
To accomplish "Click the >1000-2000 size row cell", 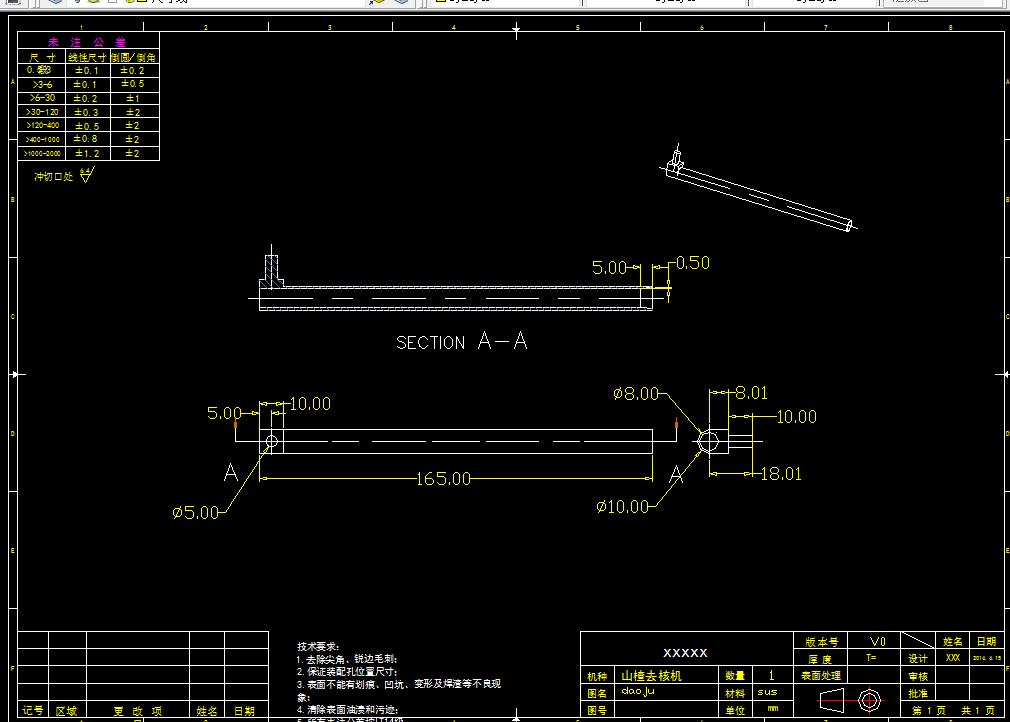I will (x=43, y=153).
